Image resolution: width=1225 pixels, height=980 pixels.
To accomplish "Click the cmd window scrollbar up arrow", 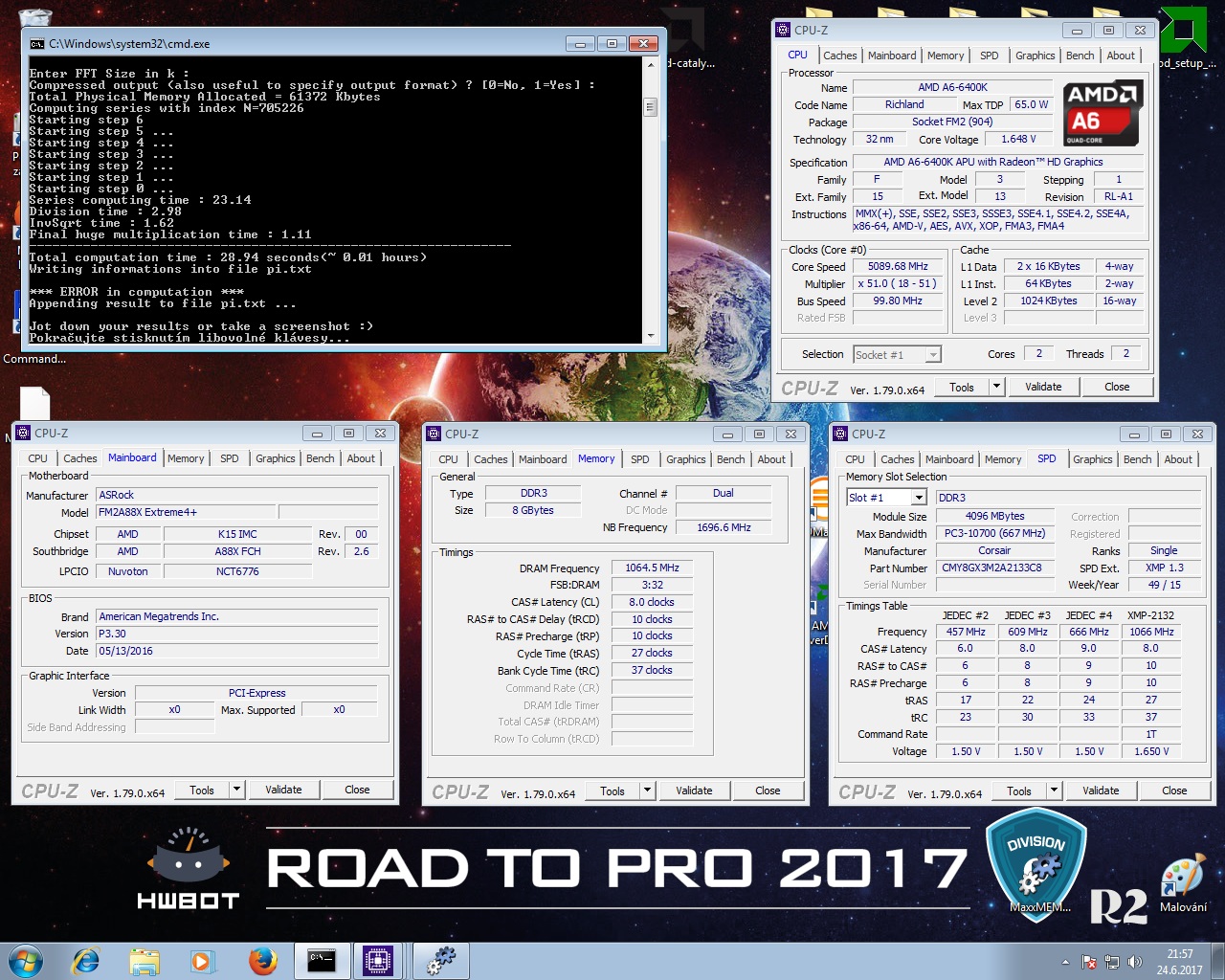I will pos(651,67).
